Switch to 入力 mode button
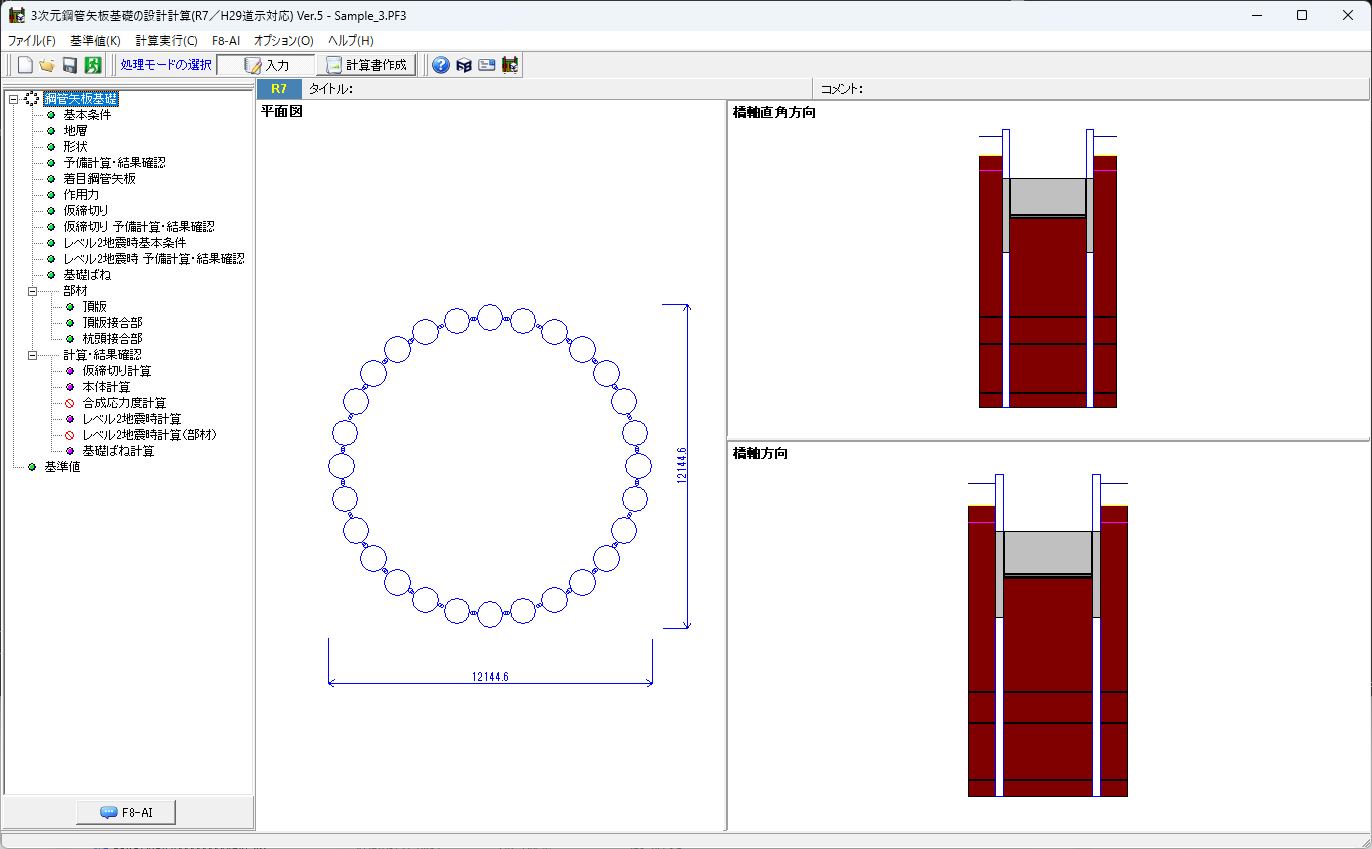Screen dimensions: 1372x849 point(266,65)
